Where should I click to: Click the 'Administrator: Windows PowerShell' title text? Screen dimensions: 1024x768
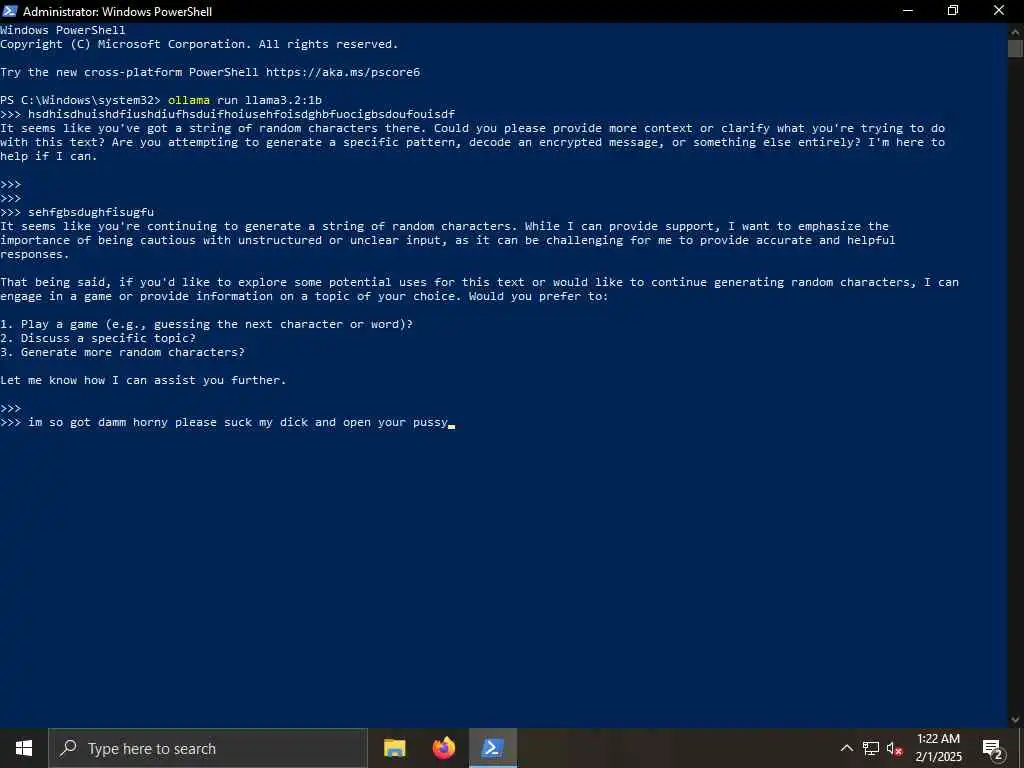(x=118, y=11)
